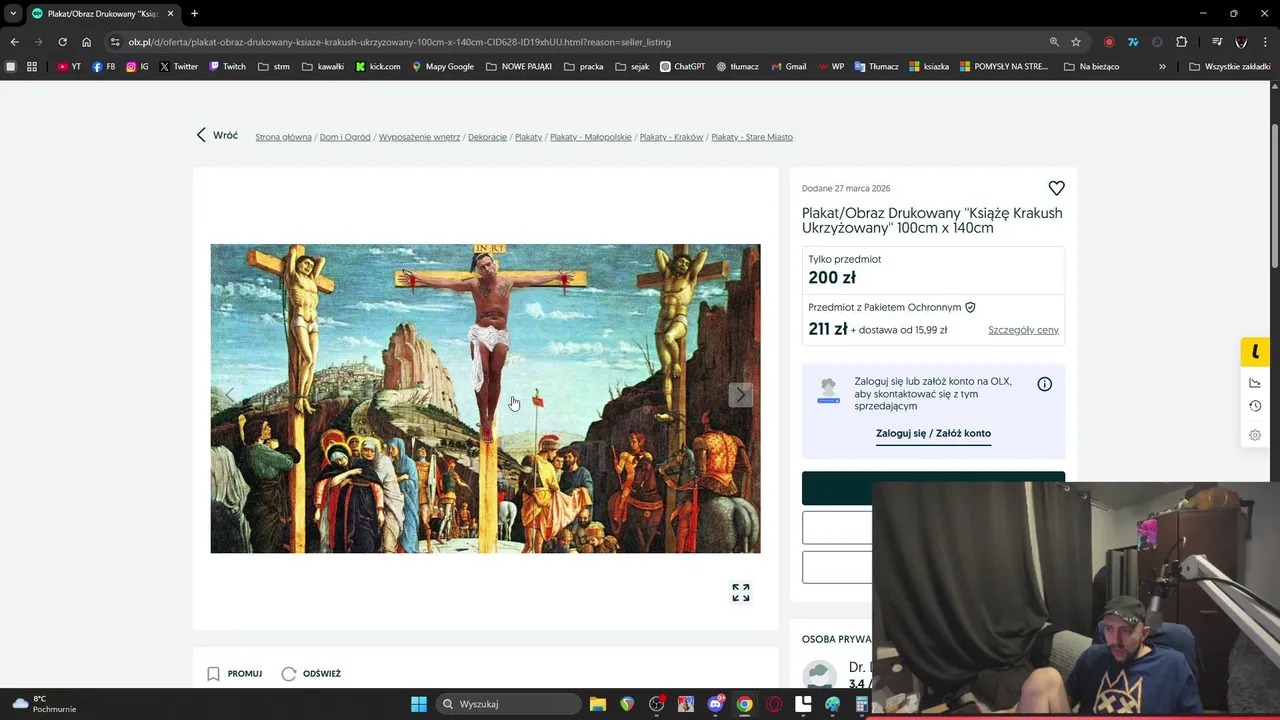This screenshot has width=1280, height=720.
Task: Open the Windows Start menu
Action: click(x=419, y=704)
